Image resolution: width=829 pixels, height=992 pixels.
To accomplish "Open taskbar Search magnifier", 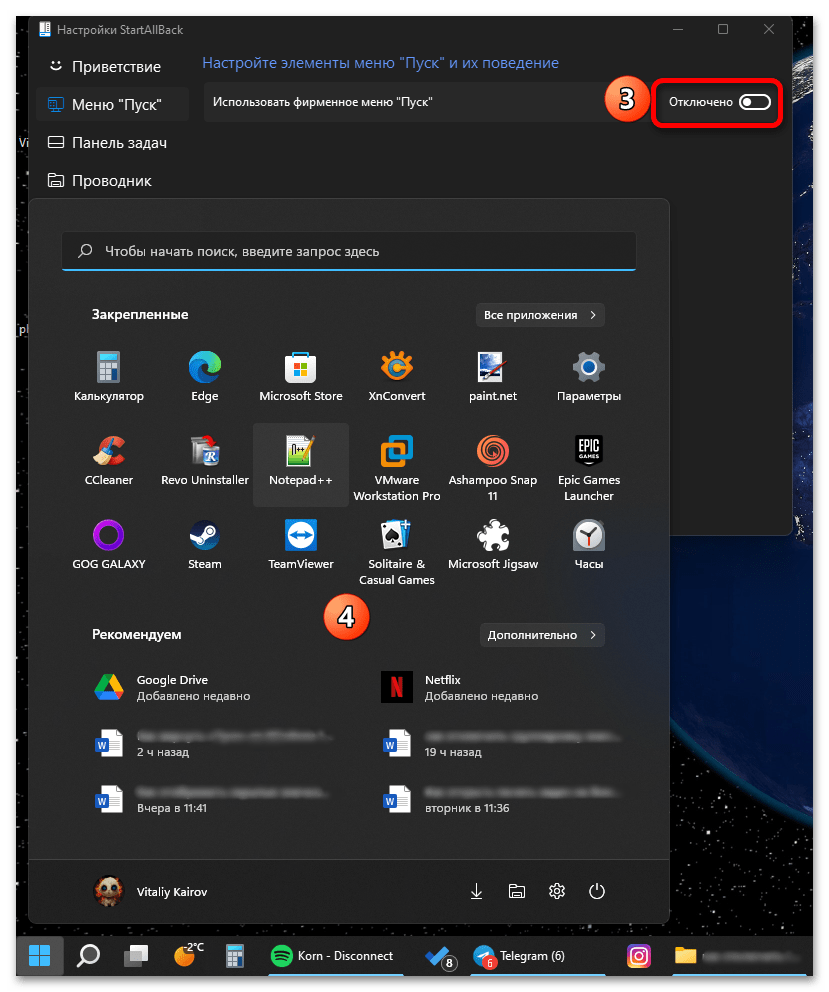I will (88, 955).
